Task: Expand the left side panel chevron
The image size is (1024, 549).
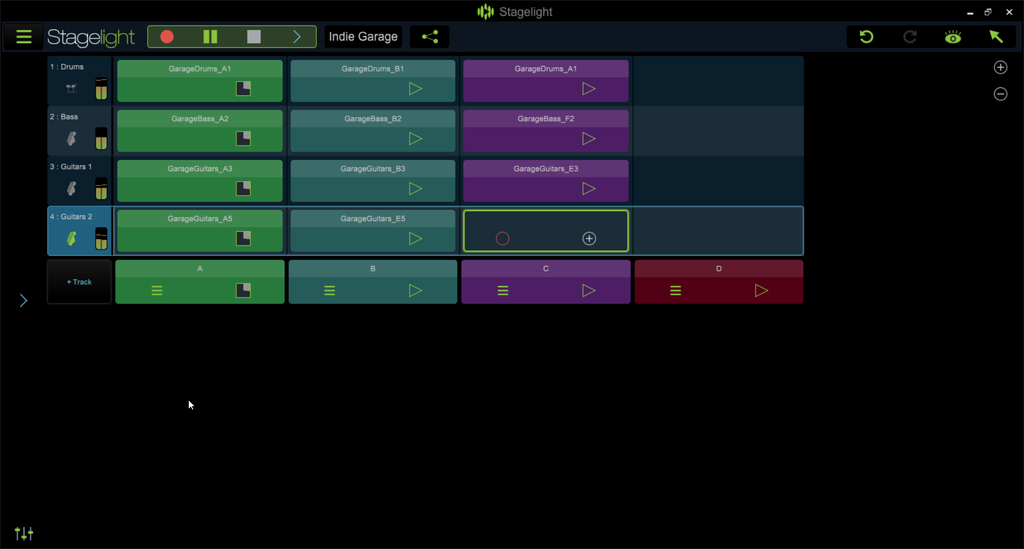Action: click(24, 300)
